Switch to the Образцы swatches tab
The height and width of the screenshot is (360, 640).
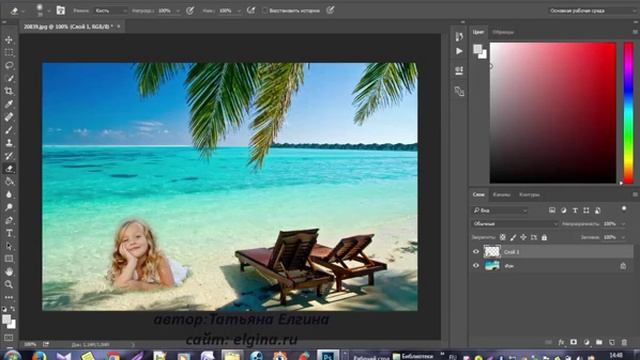click(503, 32)
